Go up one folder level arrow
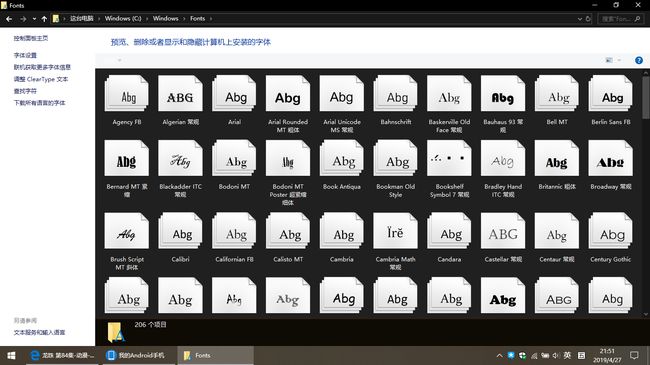The image size is (650, 365). (x=44, y=19)
